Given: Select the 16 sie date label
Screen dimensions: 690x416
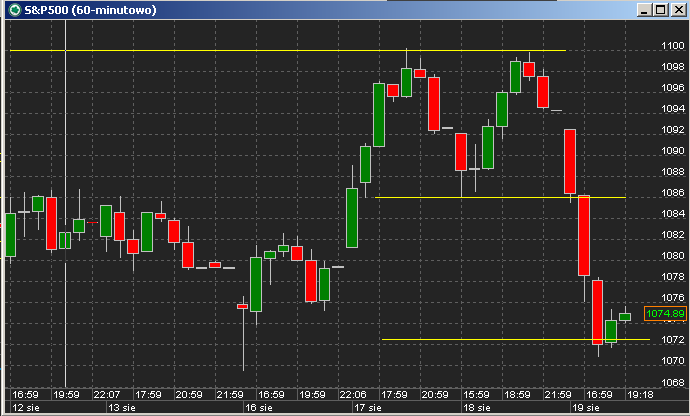Looking at the screenshot, I should (x=259, y=408).
